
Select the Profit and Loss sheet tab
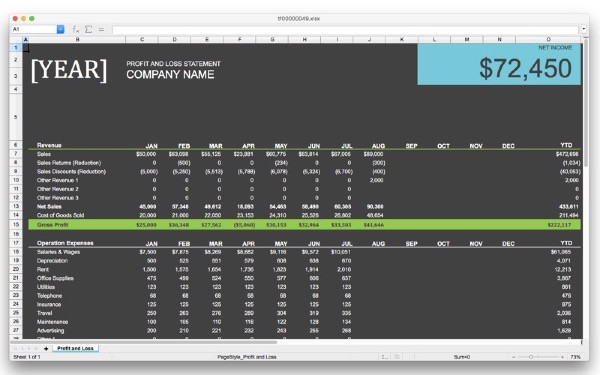click(75, 348)
